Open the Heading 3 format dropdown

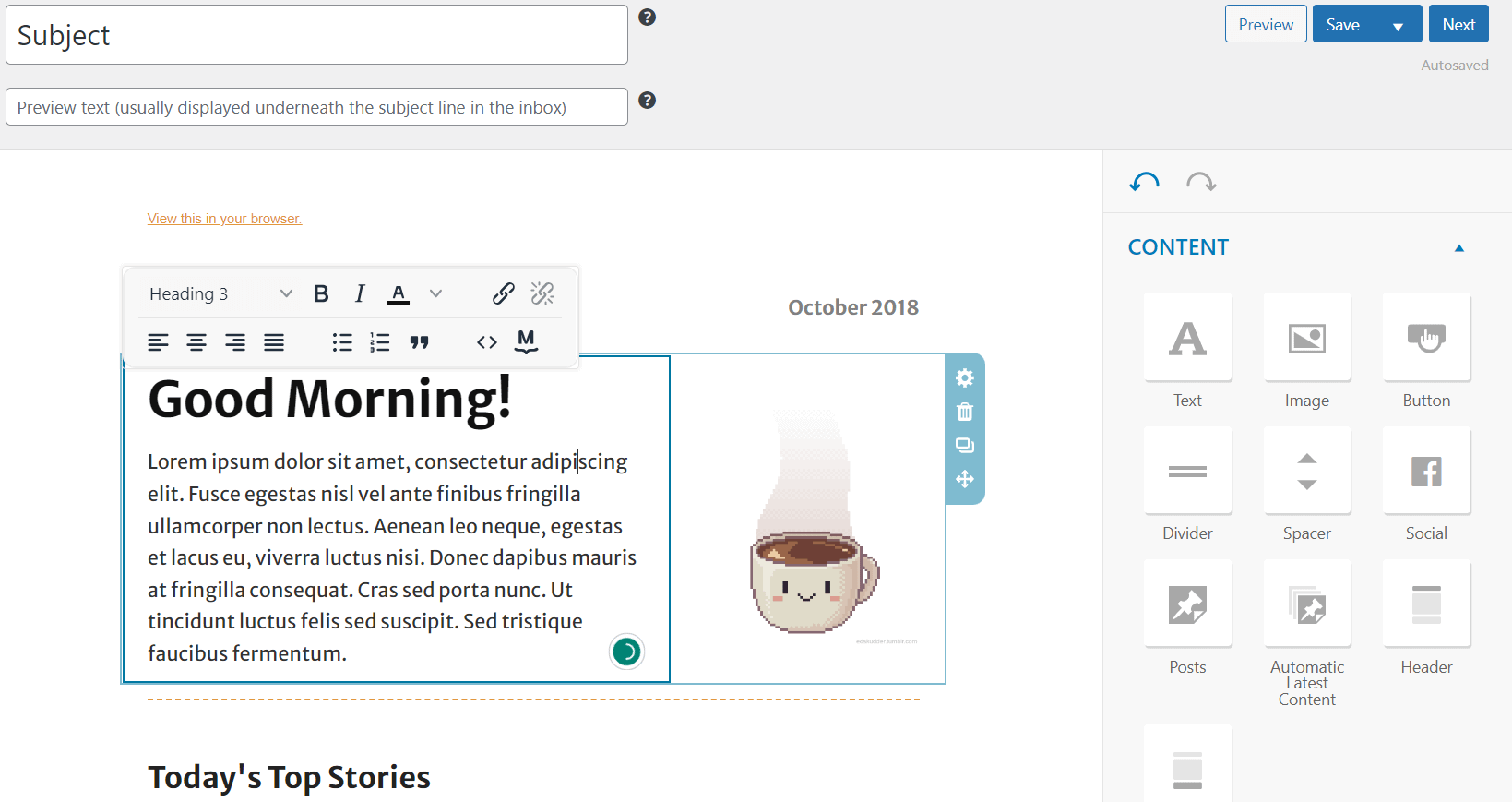click(x=220, y=293)
